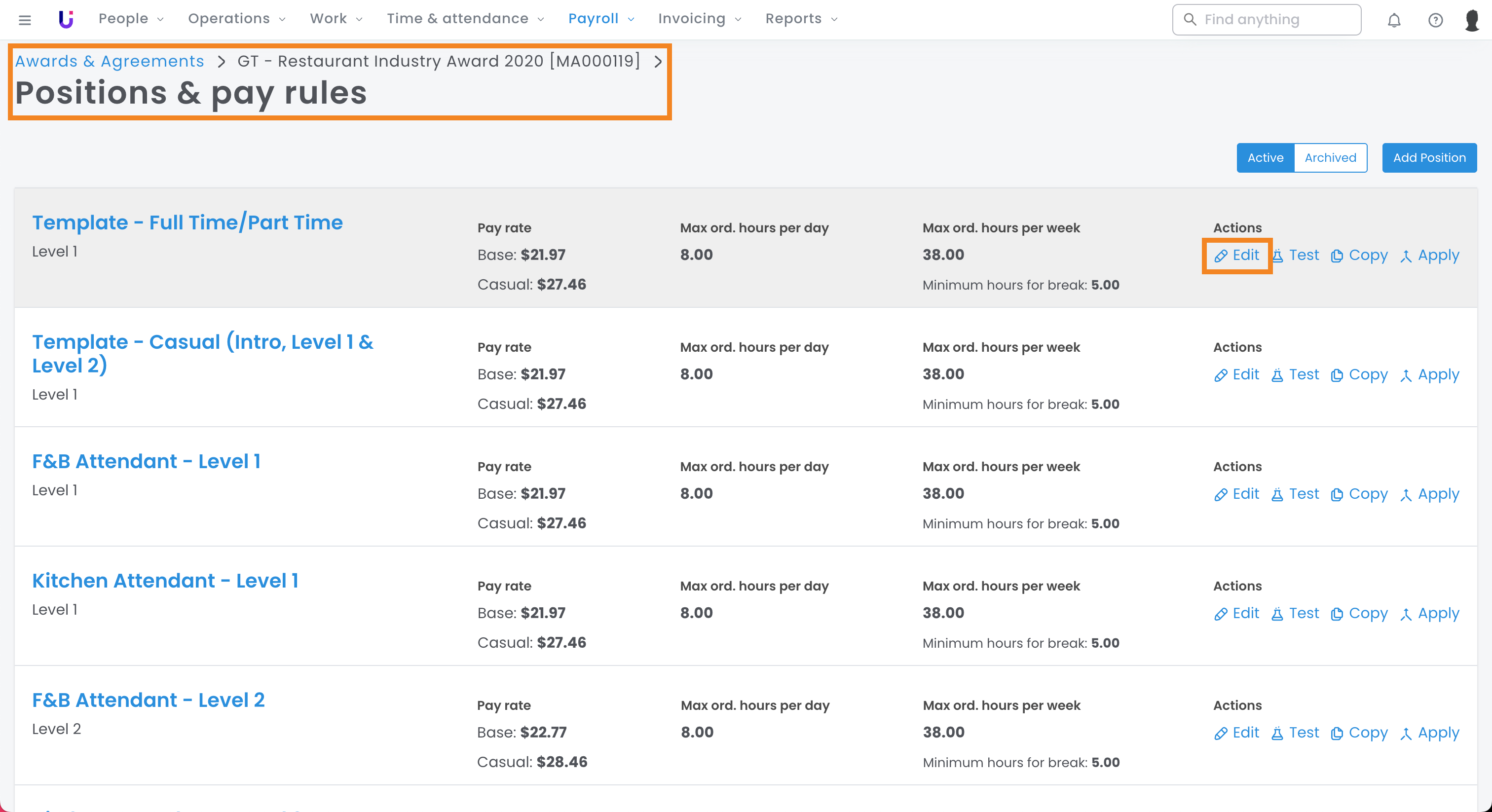Test the Template Full Time/Part Time position
This screenshot has width=1492, height=812.
point(1296,256)
